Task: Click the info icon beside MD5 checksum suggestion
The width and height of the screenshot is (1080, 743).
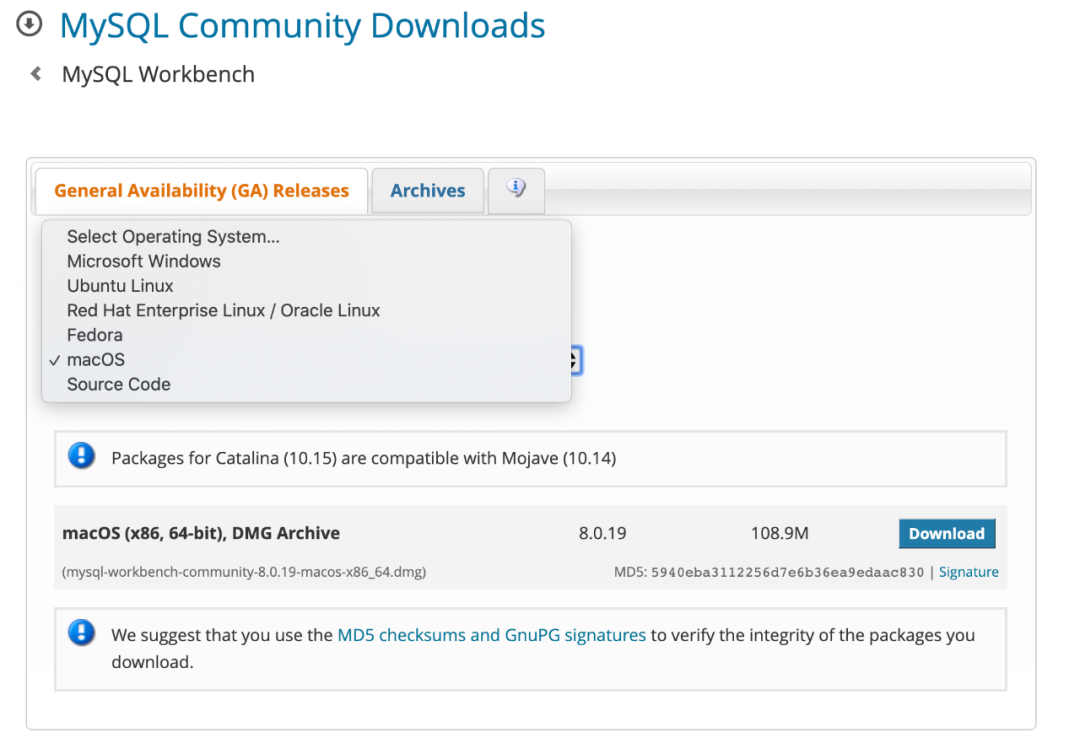Action: click(x=81, y=633)
